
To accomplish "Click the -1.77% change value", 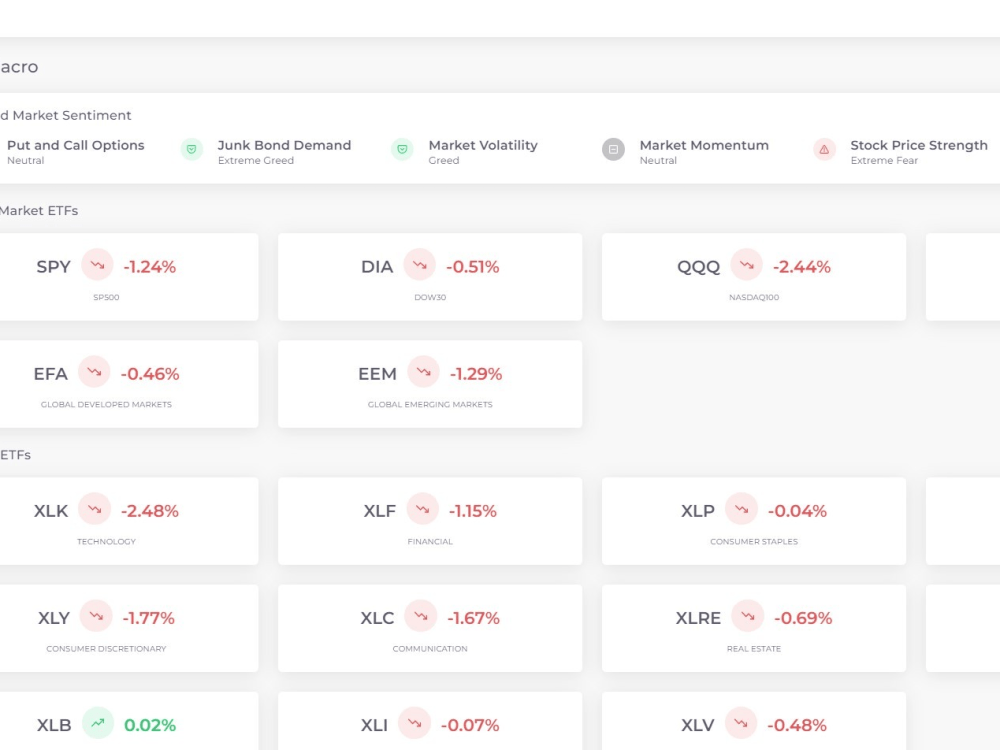I will click(x=149, y=618).
